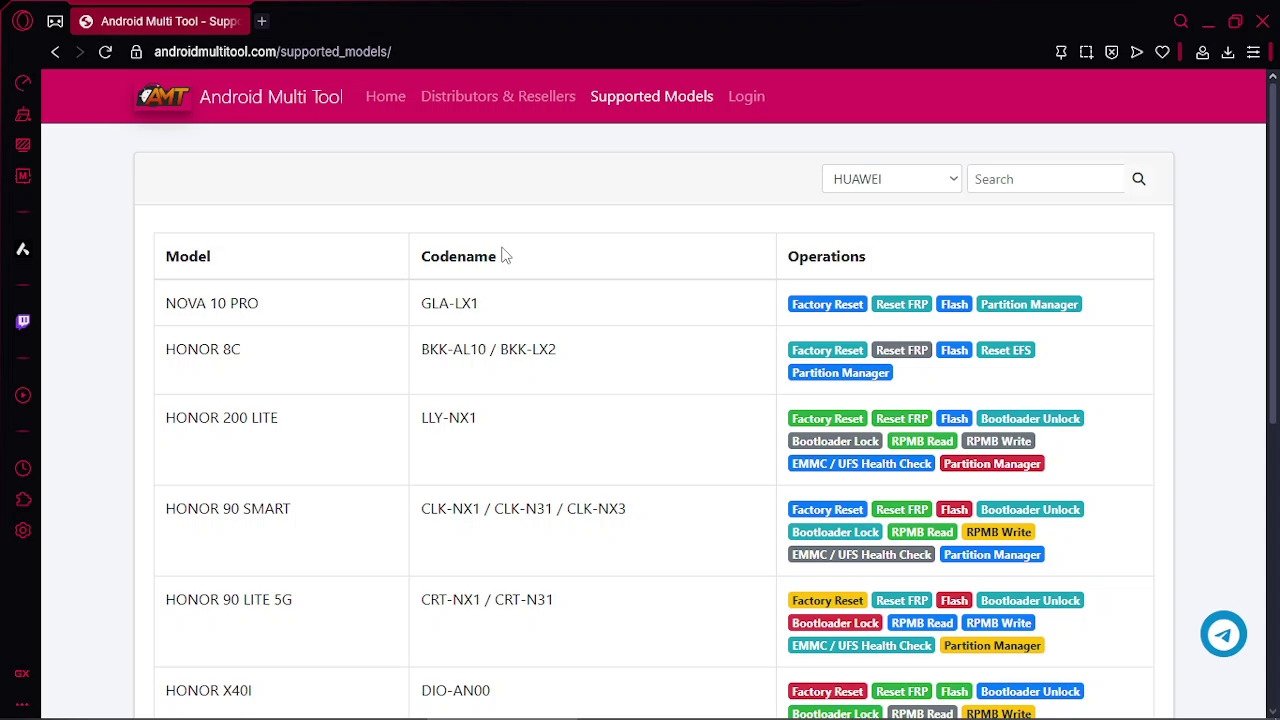Open the profile account icon

point(1203,52)
